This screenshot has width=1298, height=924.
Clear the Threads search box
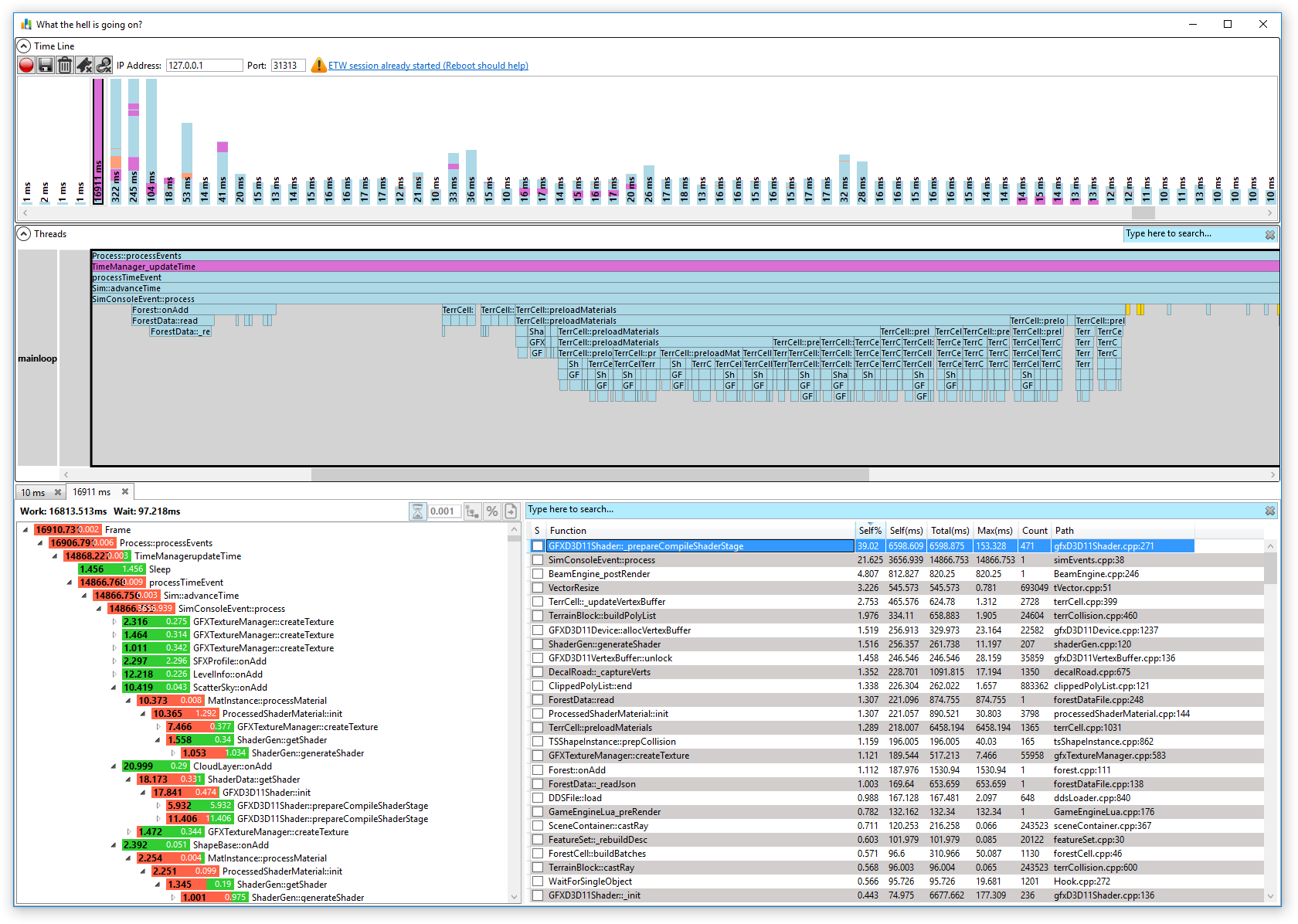(1269, 235)
